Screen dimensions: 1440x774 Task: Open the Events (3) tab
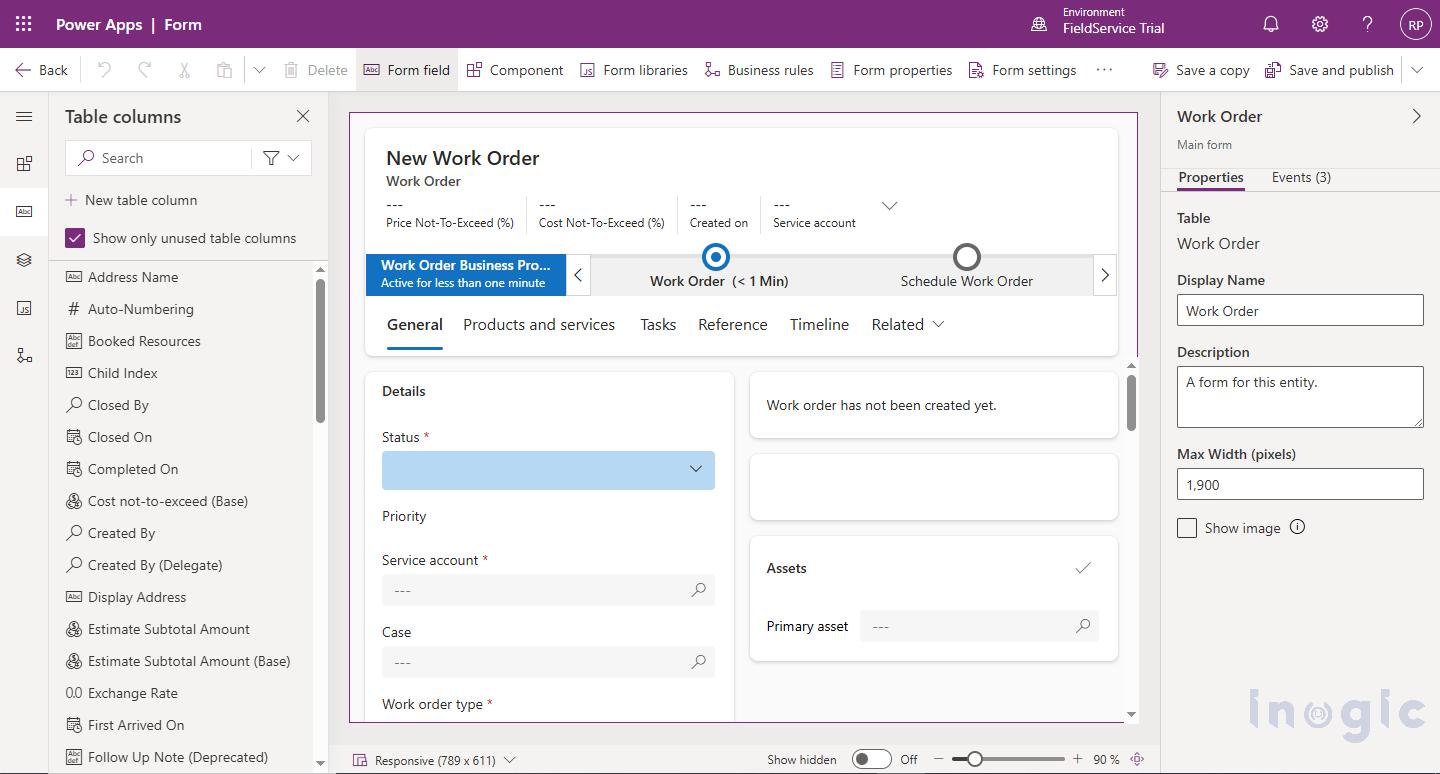[1301, 177]
